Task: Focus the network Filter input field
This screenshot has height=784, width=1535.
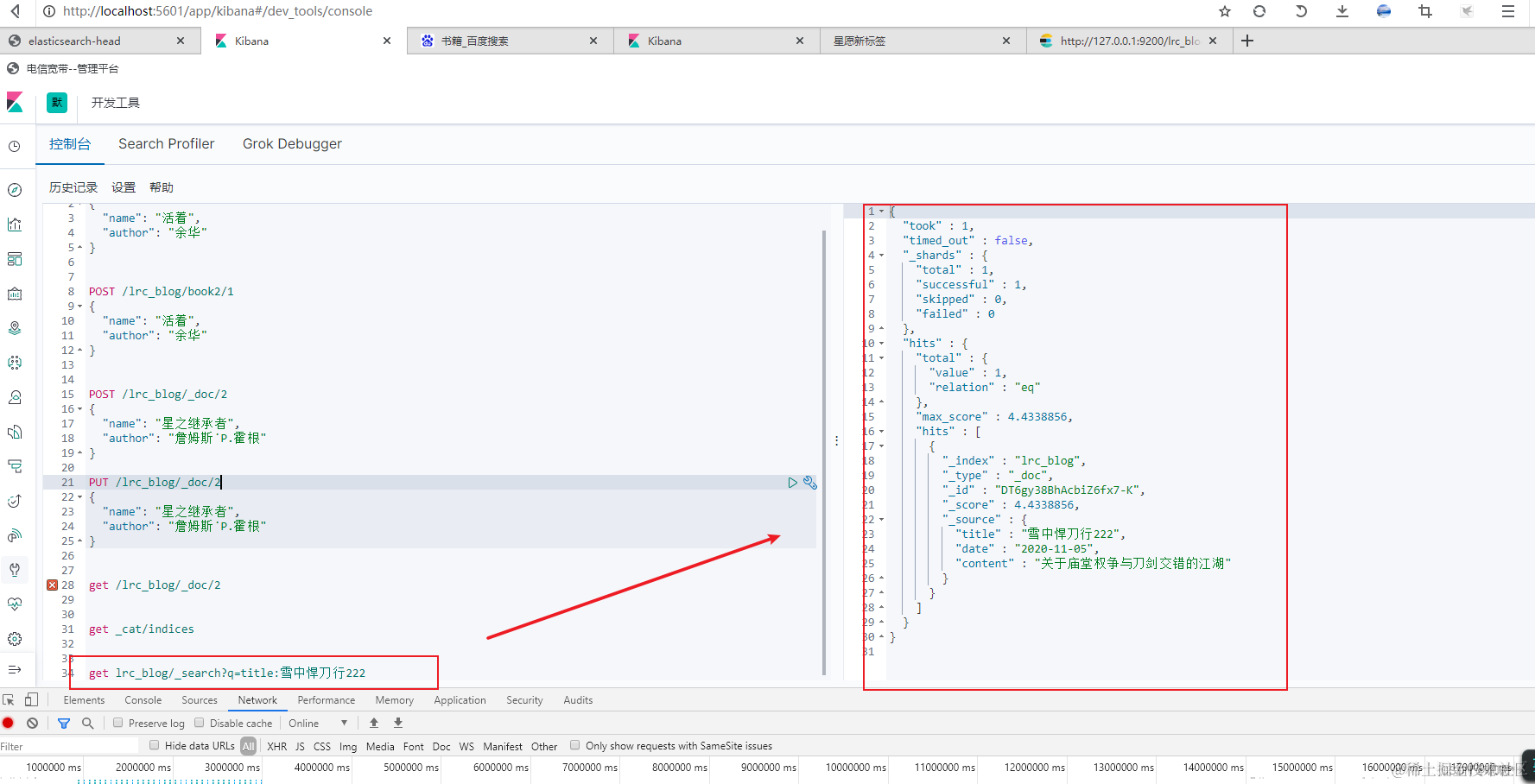Action: tap(69, 746)
